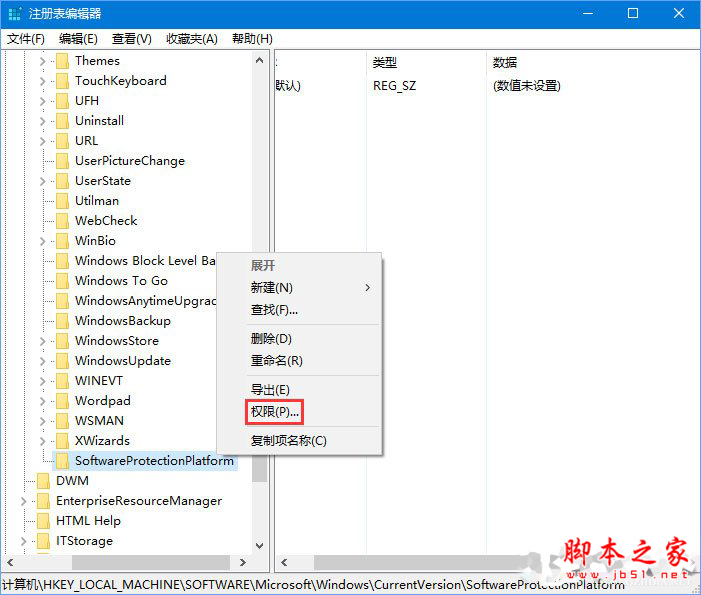Select the EnterpriseResourceManager folder icon
The width and height of the screenshot is (701, 595).
click(x=43, y=501)
